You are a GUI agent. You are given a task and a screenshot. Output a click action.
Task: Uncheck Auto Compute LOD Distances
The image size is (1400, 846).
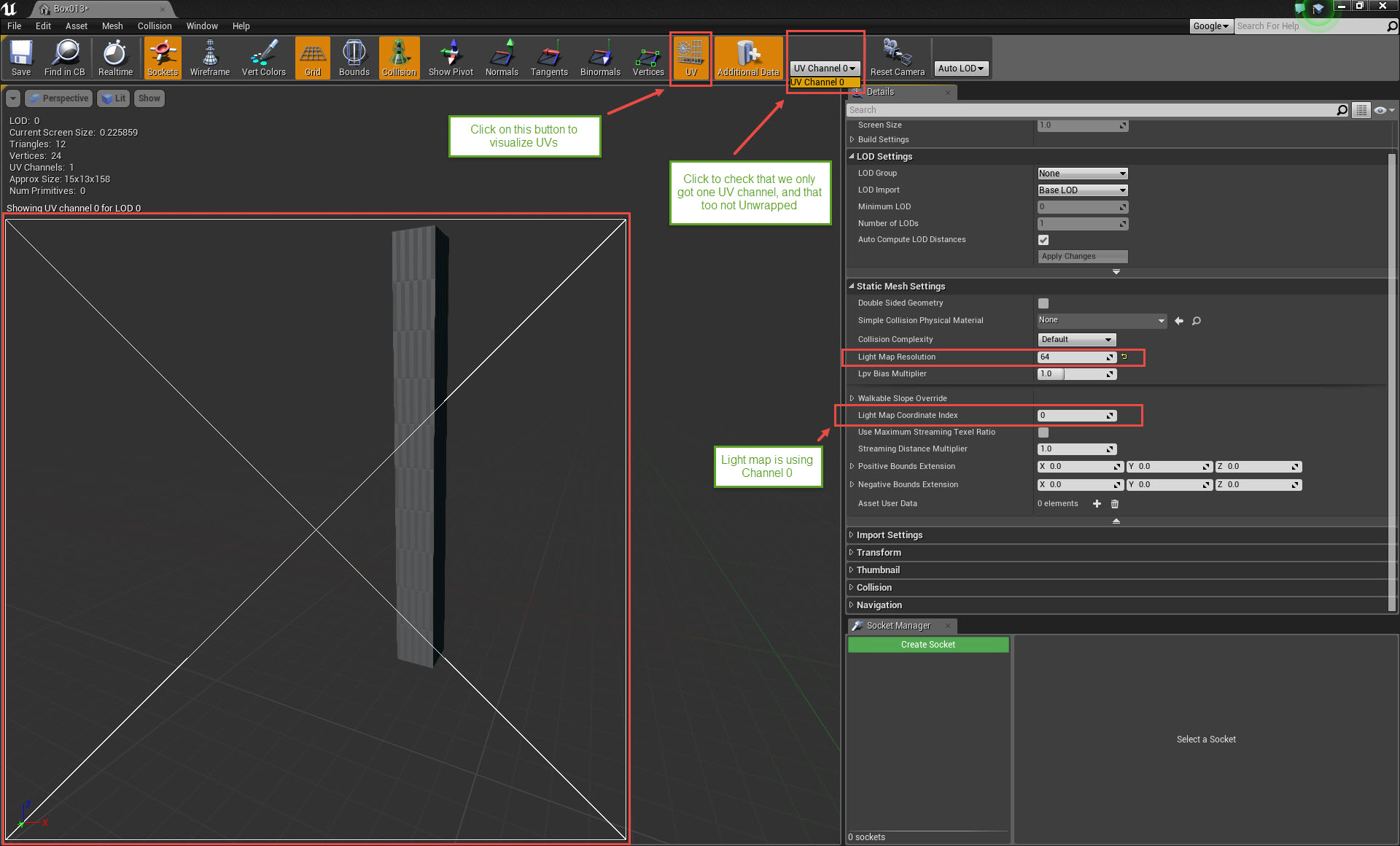coord(1043,239)
